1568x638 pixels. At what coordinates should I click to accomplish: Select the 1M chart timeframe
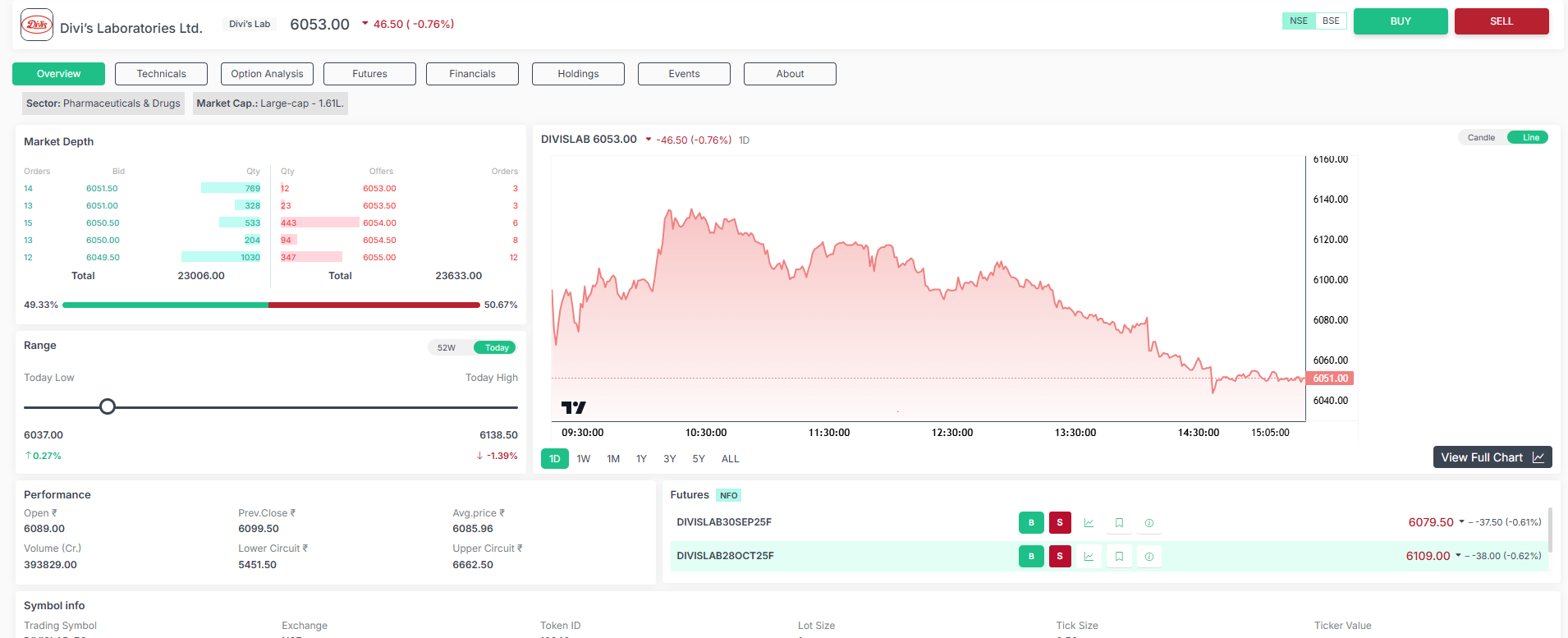(613, 459)
